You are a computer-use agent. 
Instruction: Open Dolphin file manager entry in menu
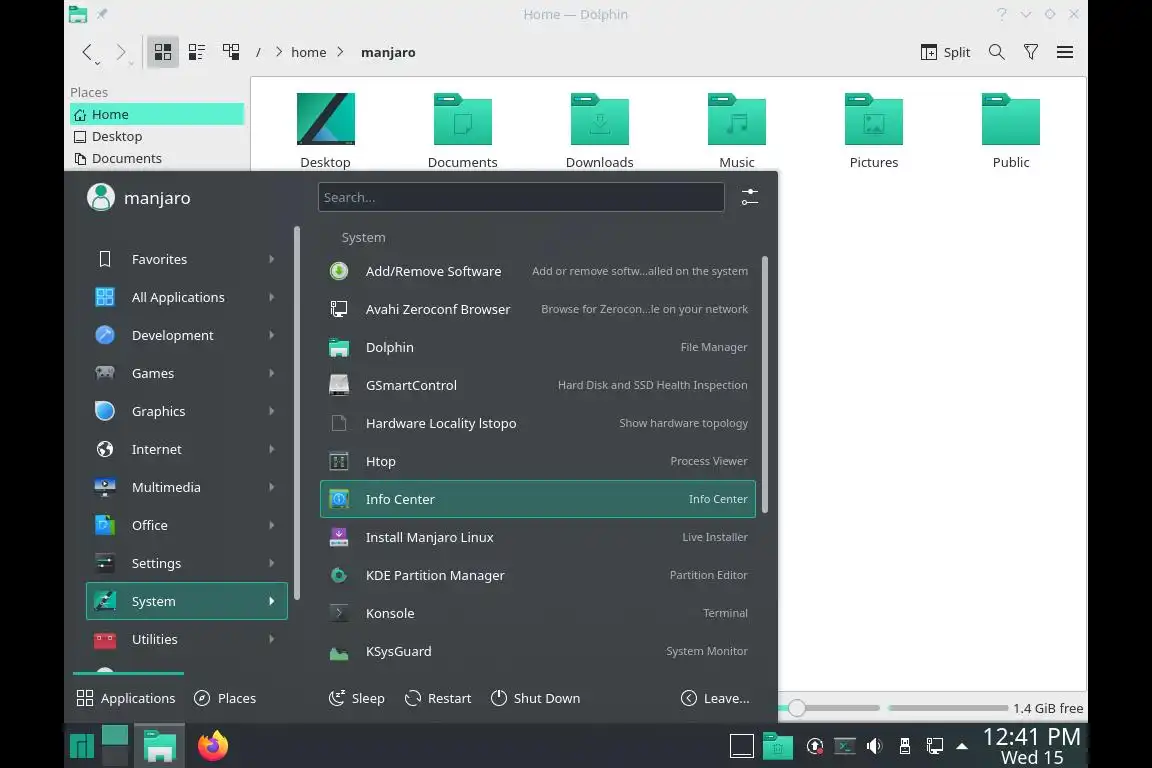537,347
